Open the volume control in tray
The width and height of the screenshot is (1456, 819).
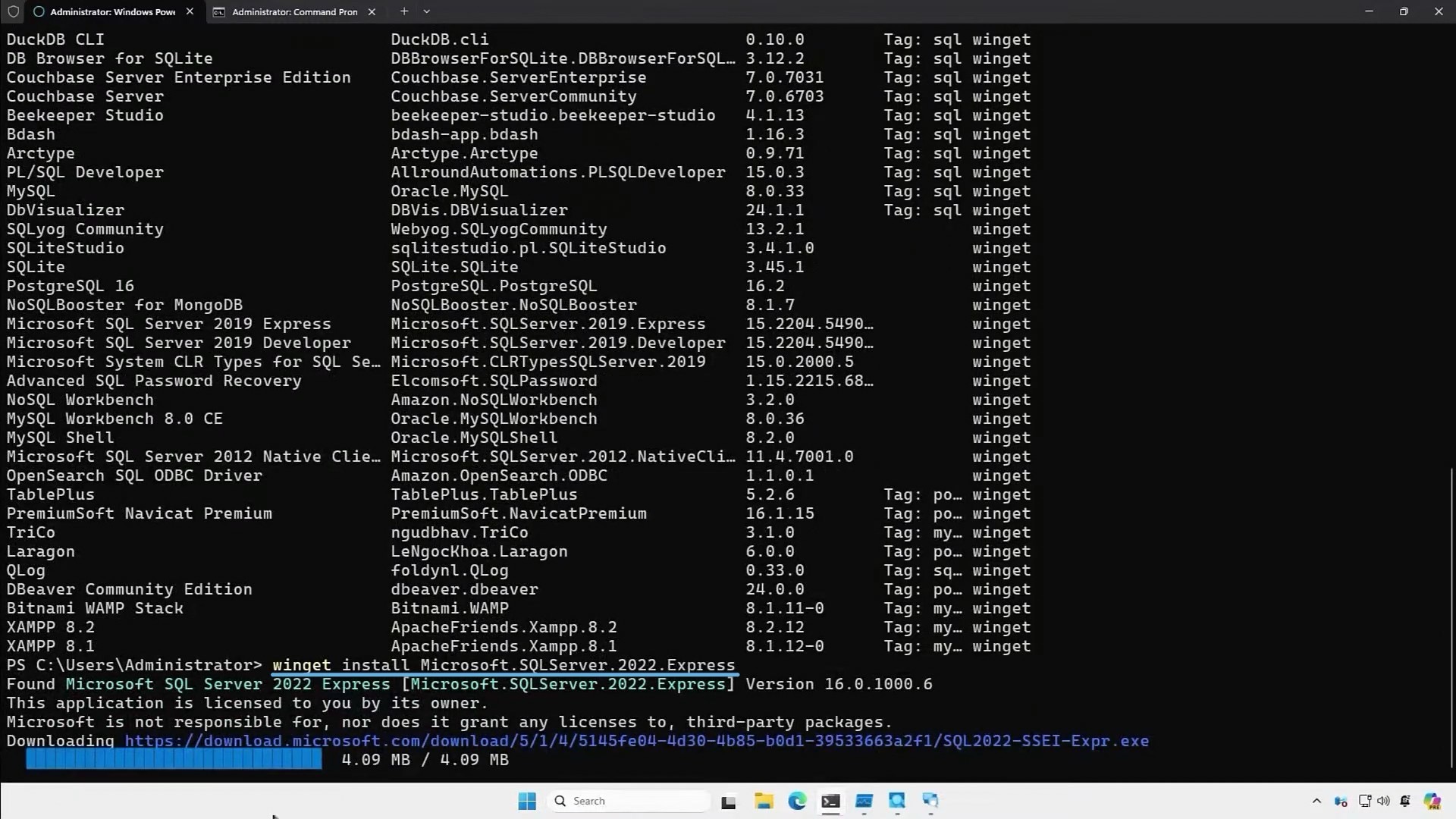click(1383, 801)
